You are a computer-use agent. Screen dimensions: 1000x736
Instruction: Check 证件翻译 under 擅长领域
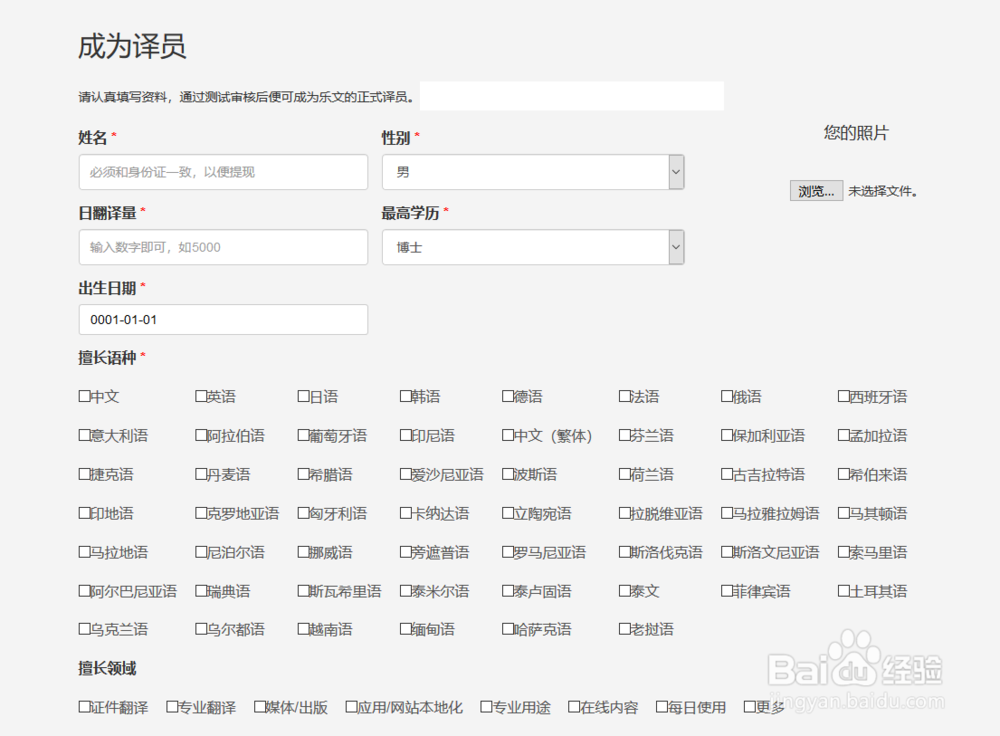(x=84, y=706)
